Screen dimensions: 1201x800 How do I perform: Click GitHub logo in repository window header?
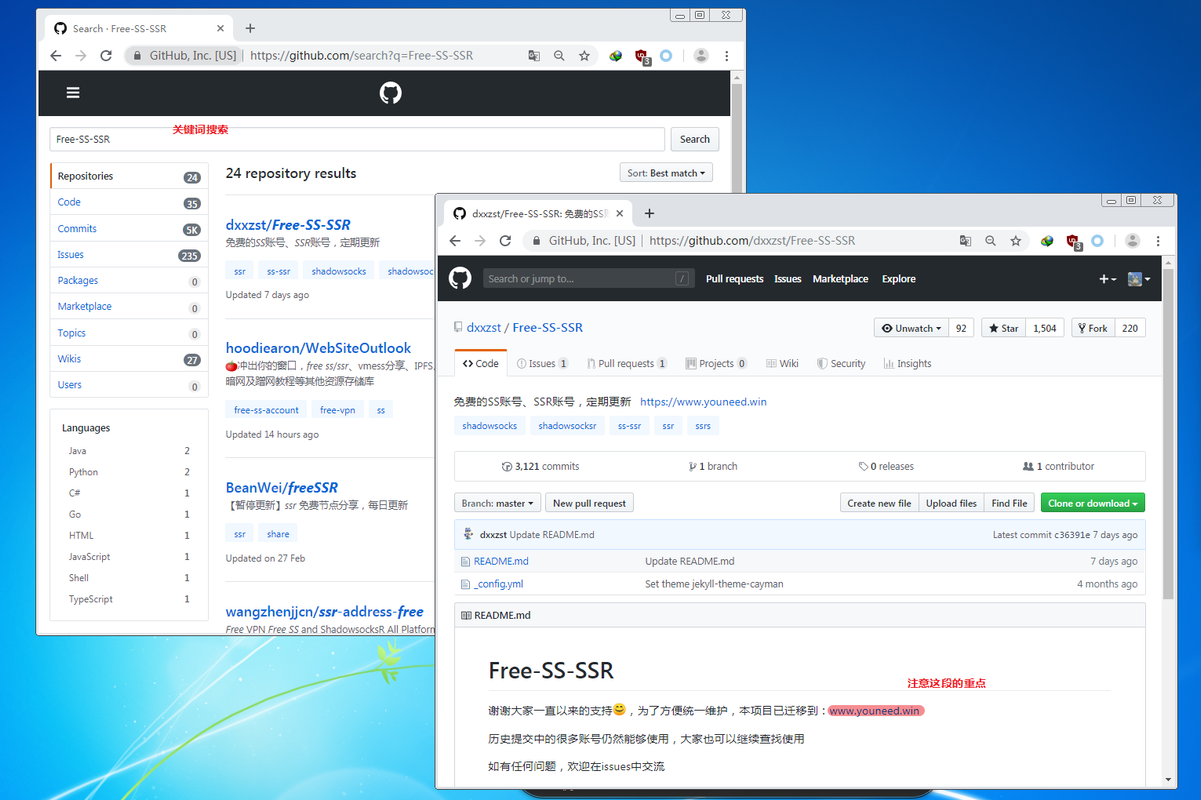coord(460,279)
